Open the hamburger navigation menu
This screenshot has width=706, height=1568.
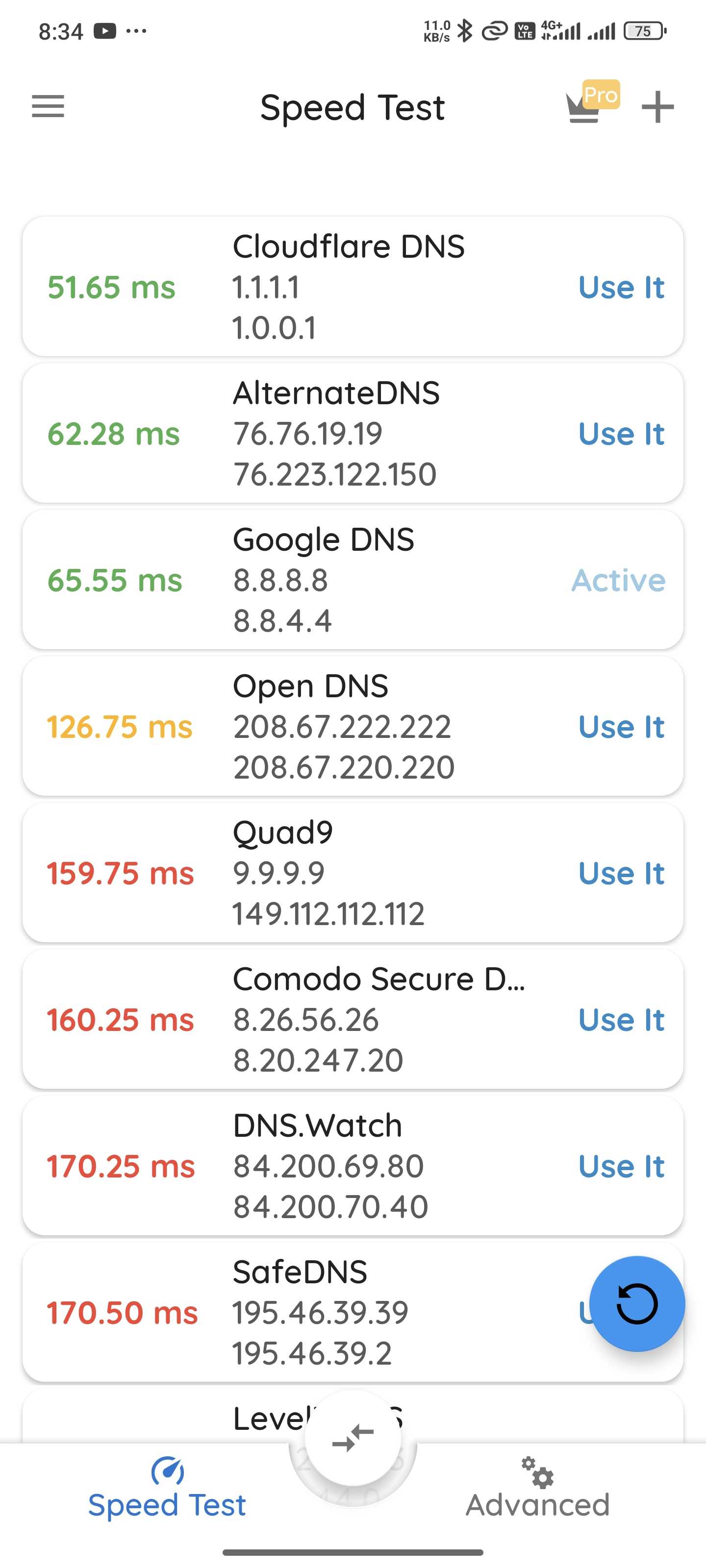[x=48, y=106]
